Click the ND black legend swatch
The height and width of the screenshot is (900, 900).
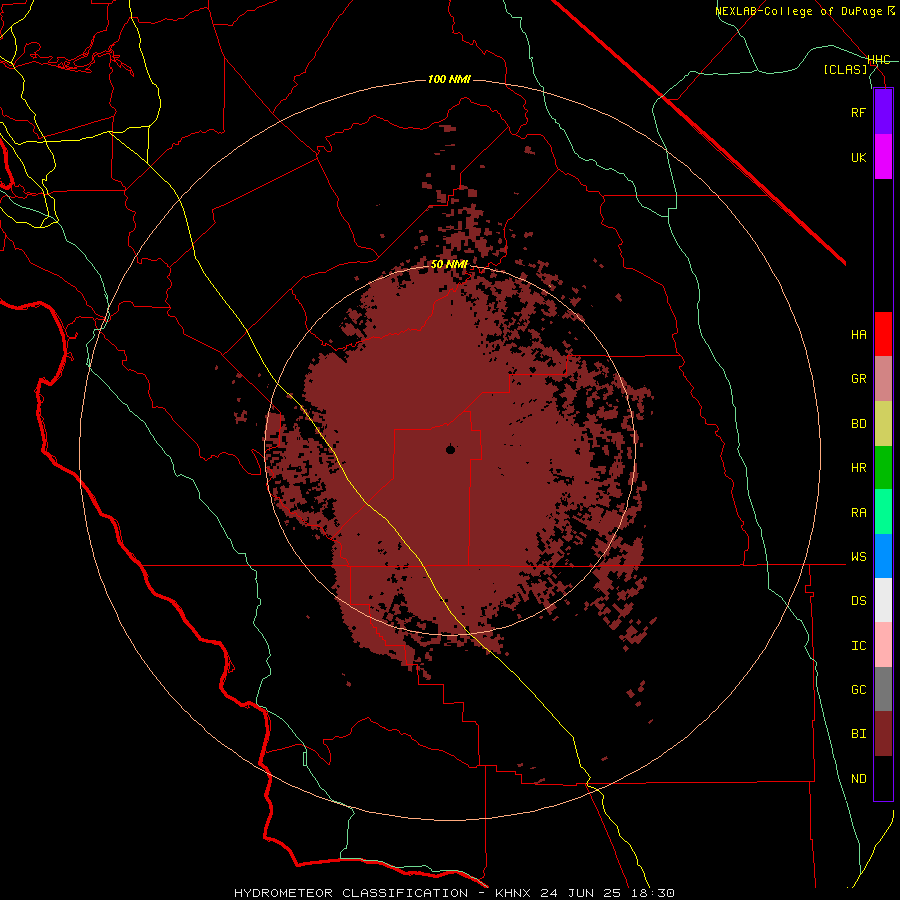[883, 778]
